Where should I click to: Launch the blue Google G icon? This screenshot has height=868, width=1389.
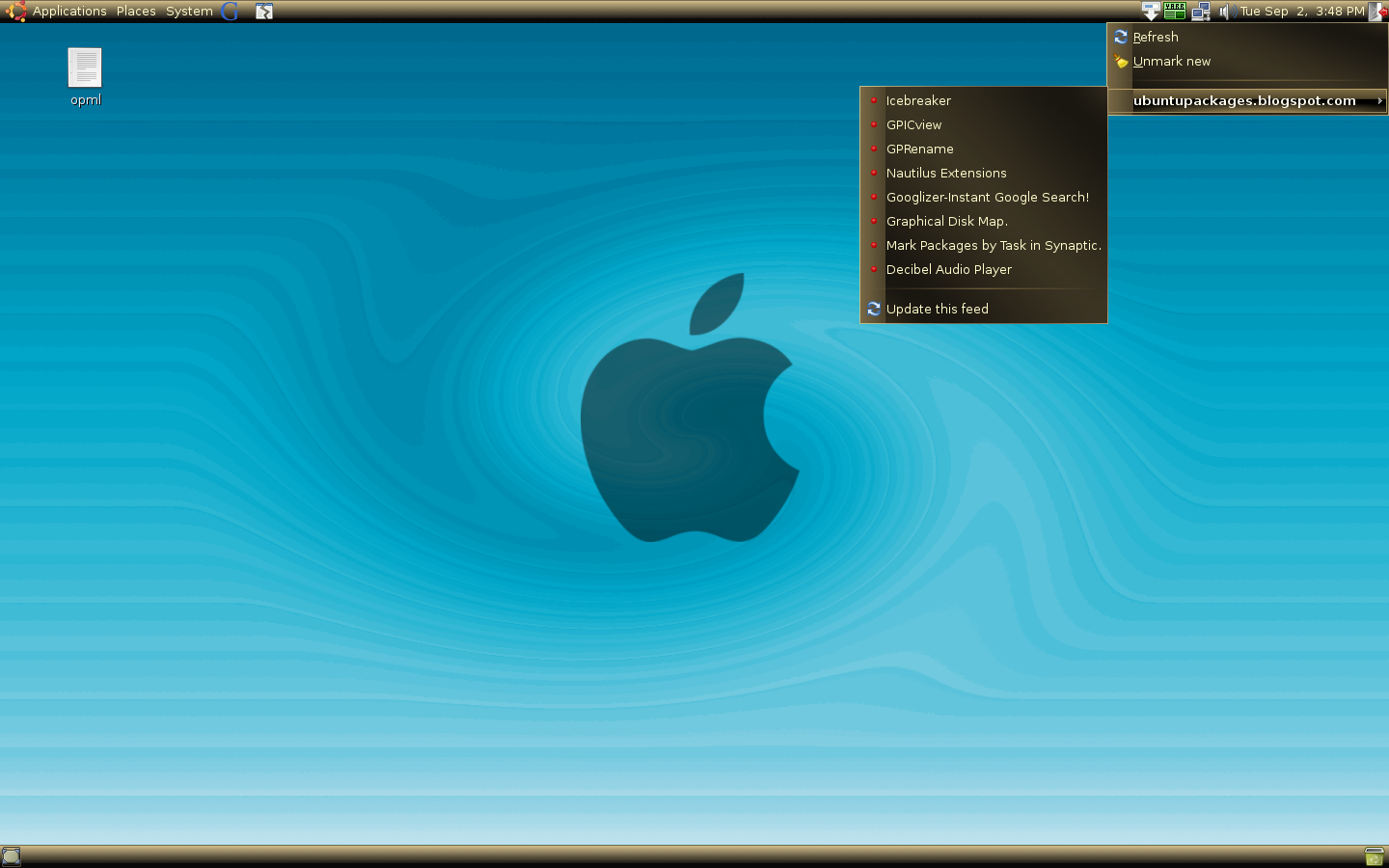click(x=230, y=12)
